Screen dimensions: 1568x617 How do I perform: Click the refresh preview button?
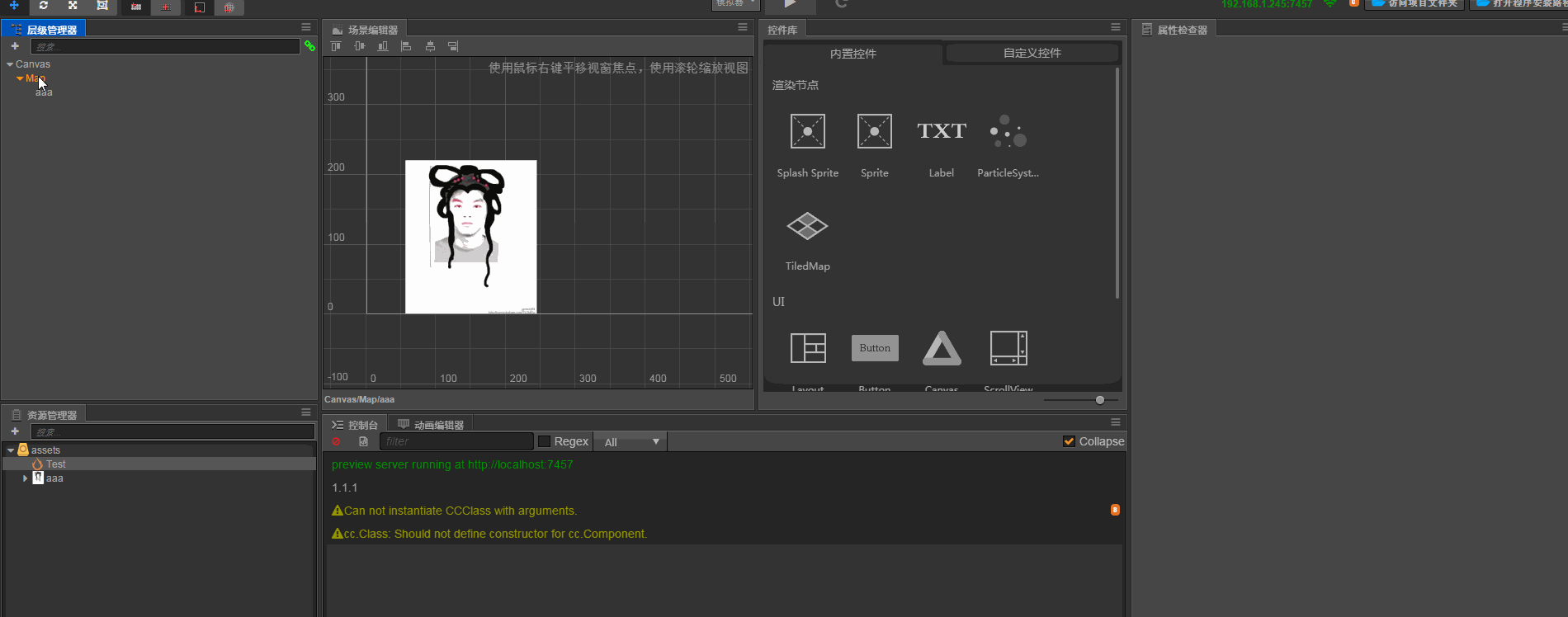(841, 5)
